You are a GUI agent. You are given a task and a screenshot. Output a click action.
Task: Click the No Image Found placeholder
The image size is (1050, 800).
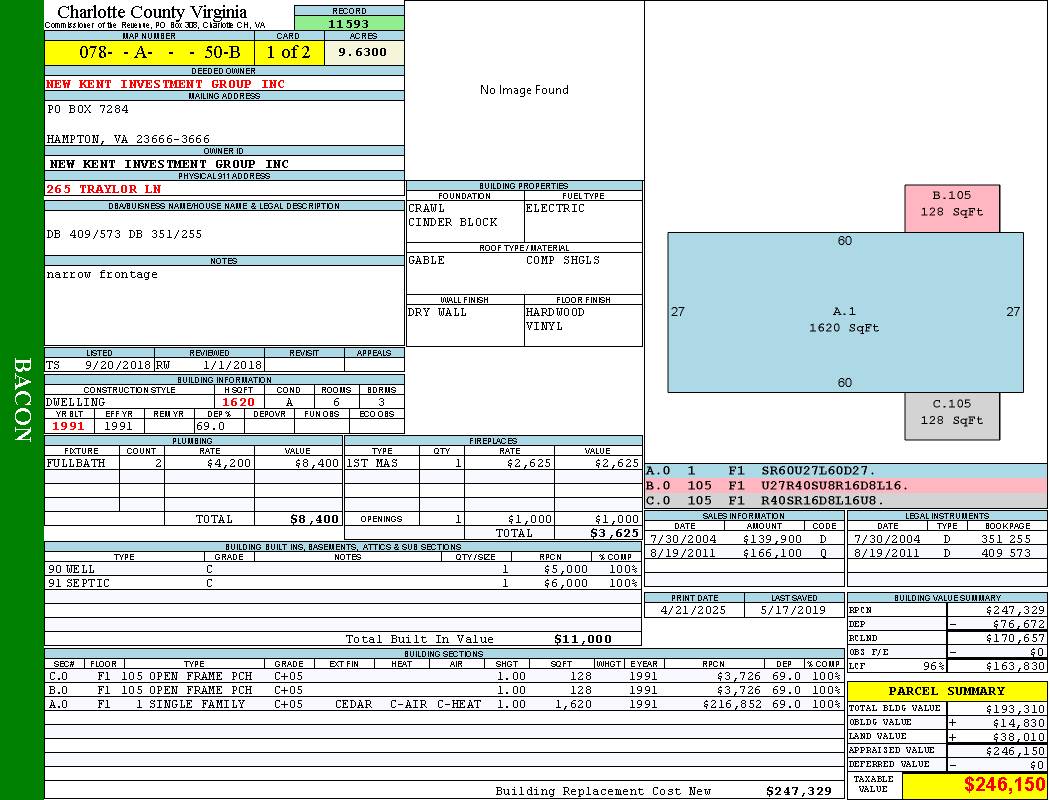point(524,90)
